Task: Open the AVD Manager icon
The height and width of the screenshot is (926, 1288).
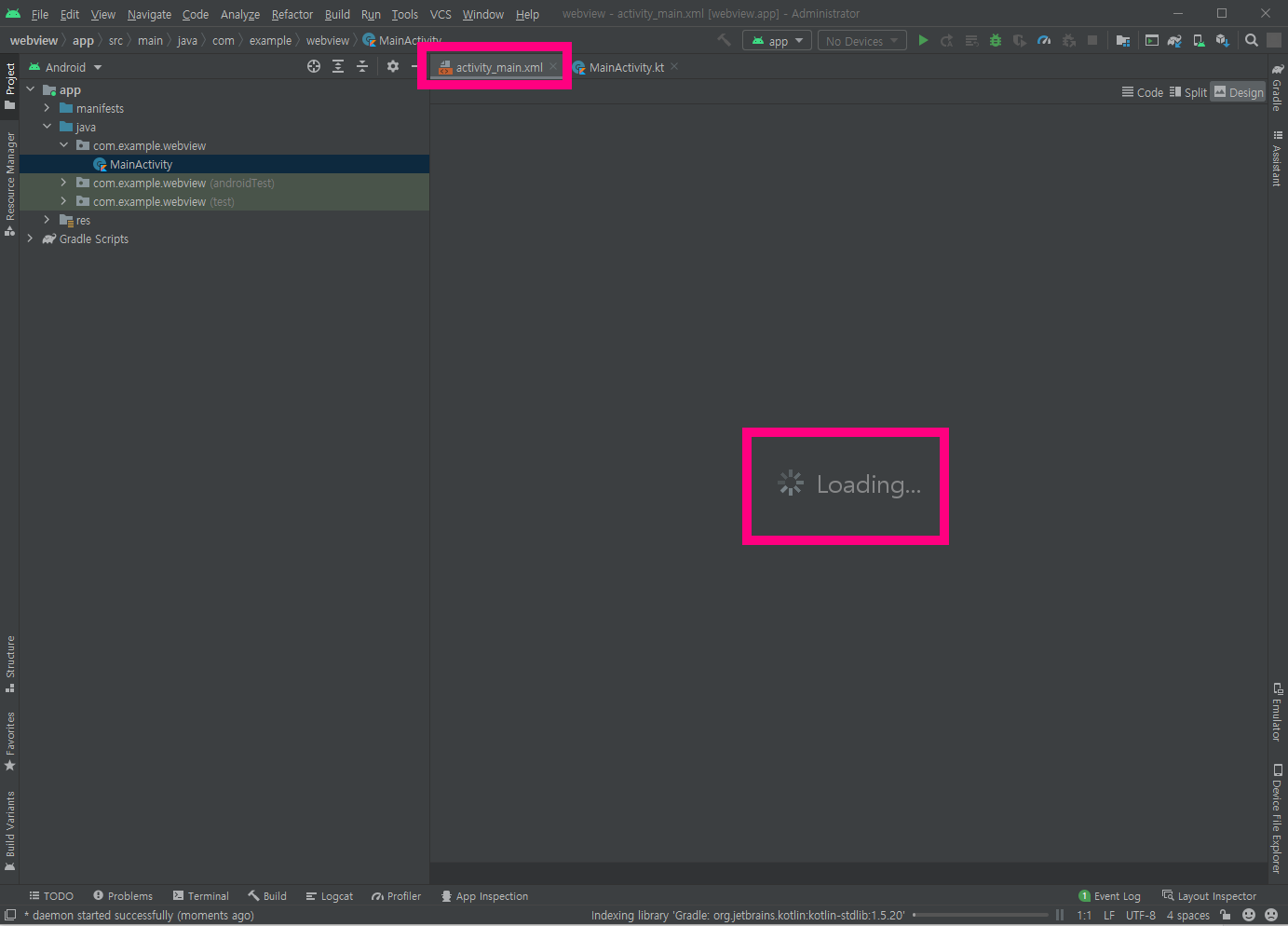Action: pyautogui.click(x=1199, y=40)
